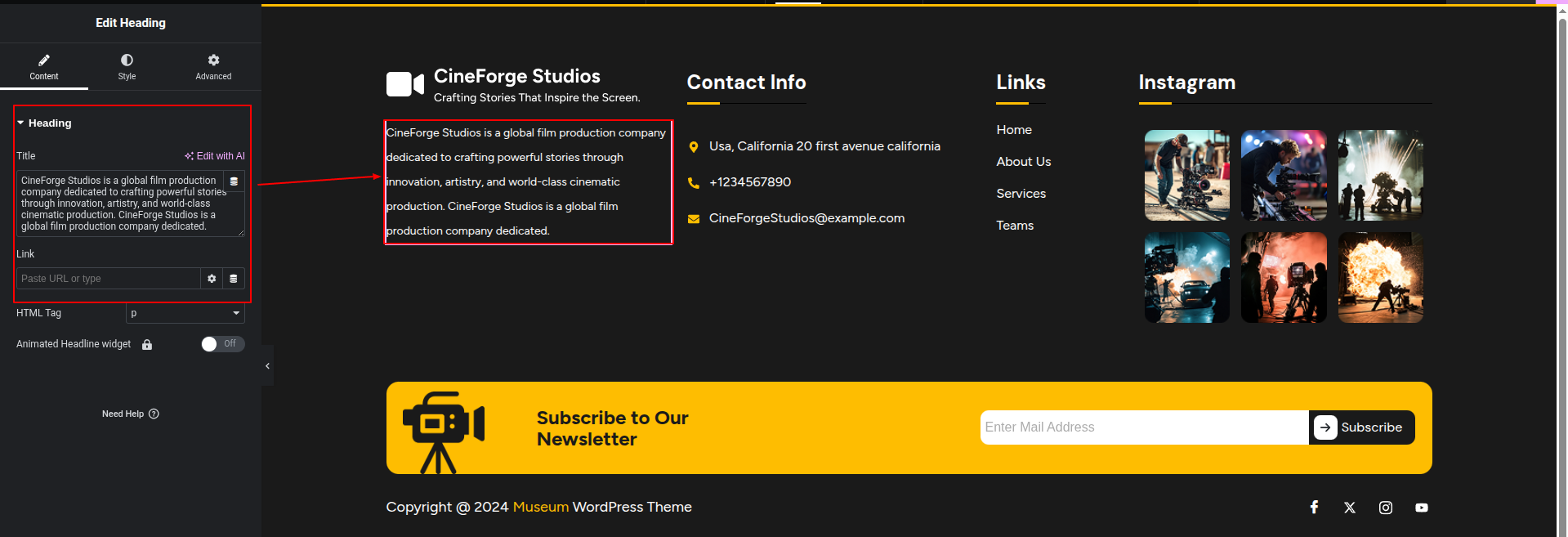Click the About Us footer link
The width and height of the screenshot is (1568, 537).
coord(1023,162)
